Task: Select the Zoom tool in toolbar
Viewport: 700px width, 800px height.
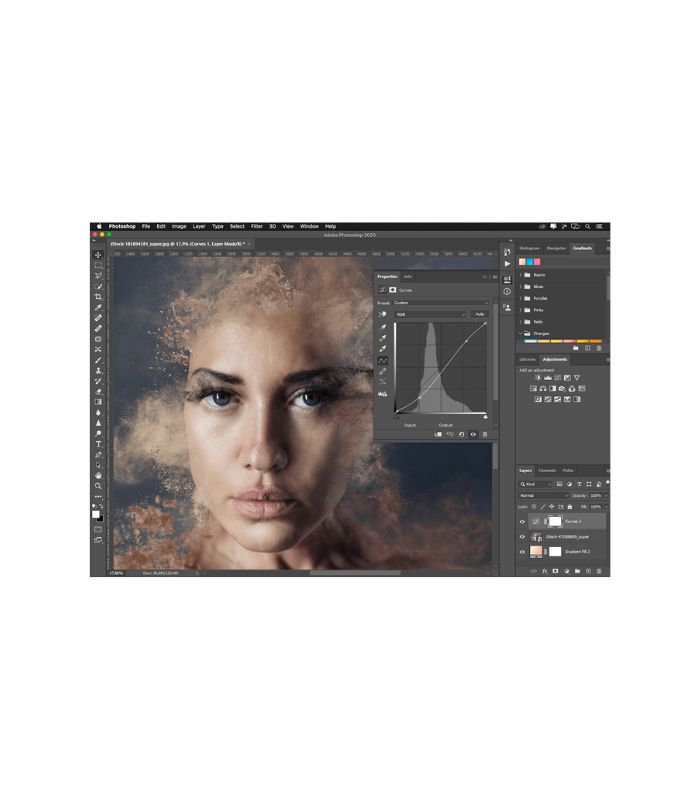Action: (98, 486)
